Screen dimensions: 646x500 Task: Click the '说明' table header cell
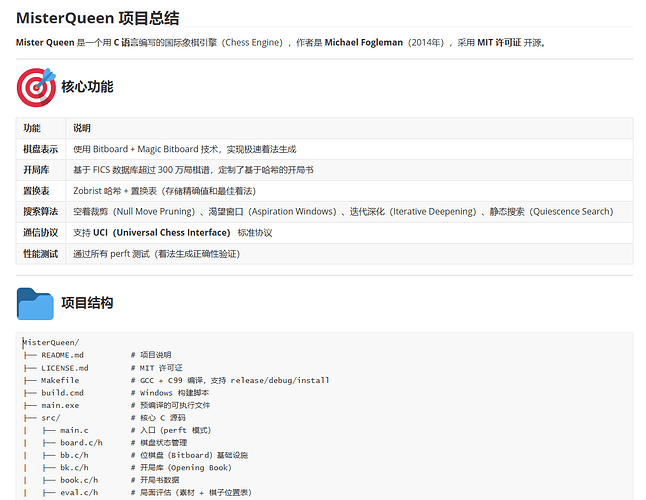click(349, 128)
